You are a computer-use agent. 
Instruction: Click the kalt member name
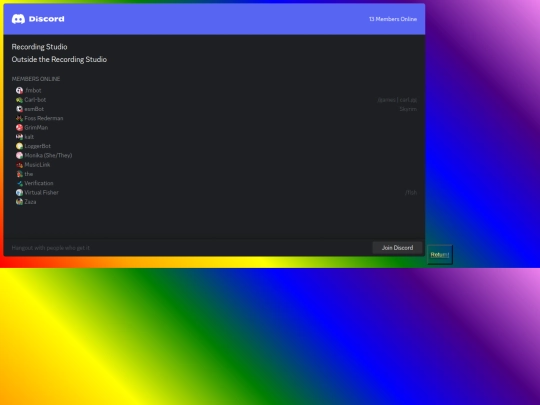pos(29,137)
